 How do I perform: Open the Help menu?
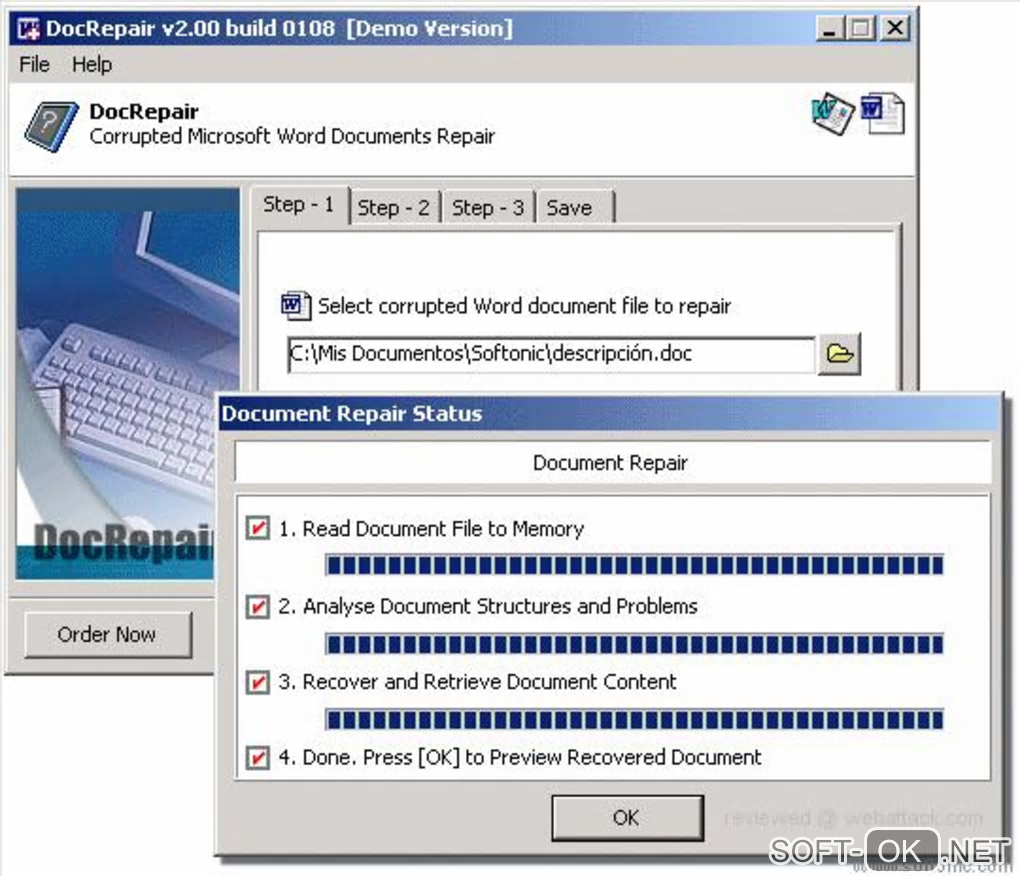click(92, 64)
